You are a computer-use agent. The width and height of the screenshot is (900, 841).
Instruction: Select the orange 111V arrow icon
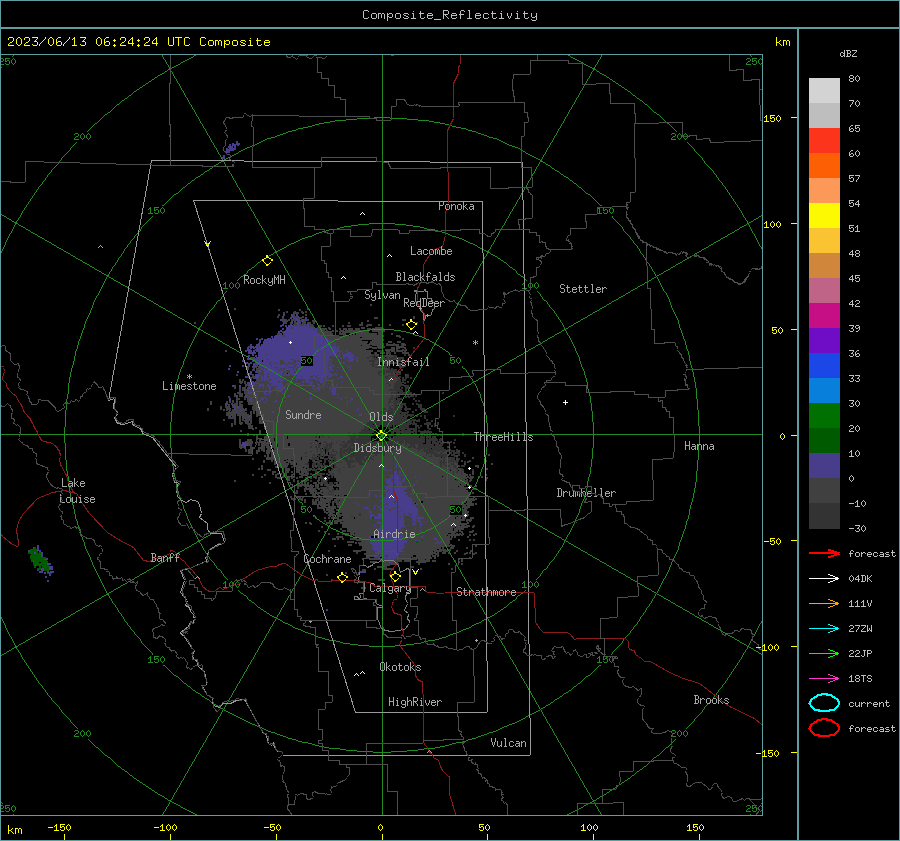pyautogui.click(x=824, y=603)
